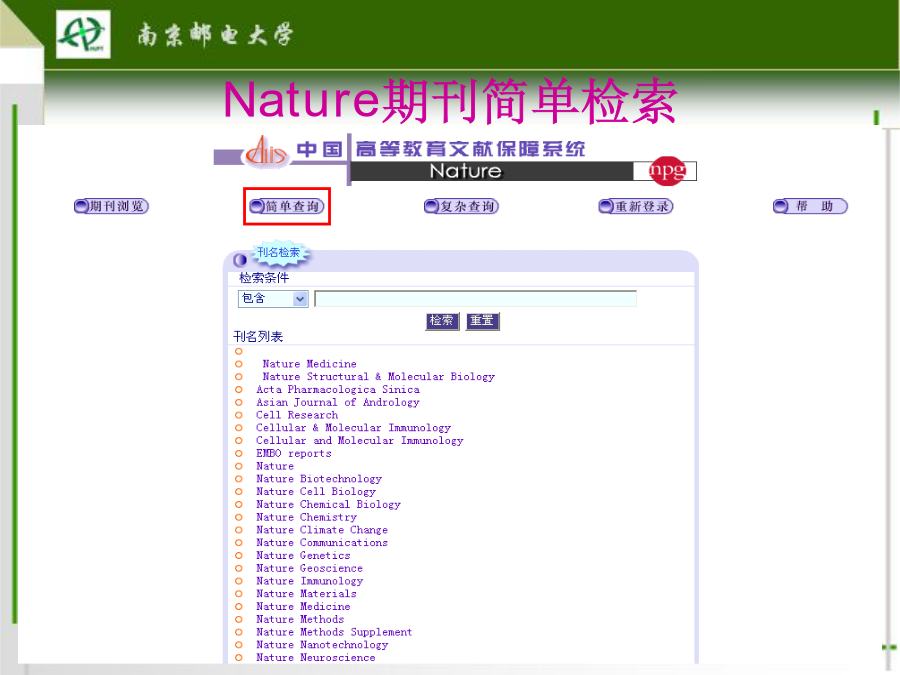Select the Nature Materials journal link
The image size is (900, 675).
[x=307, y=593]
